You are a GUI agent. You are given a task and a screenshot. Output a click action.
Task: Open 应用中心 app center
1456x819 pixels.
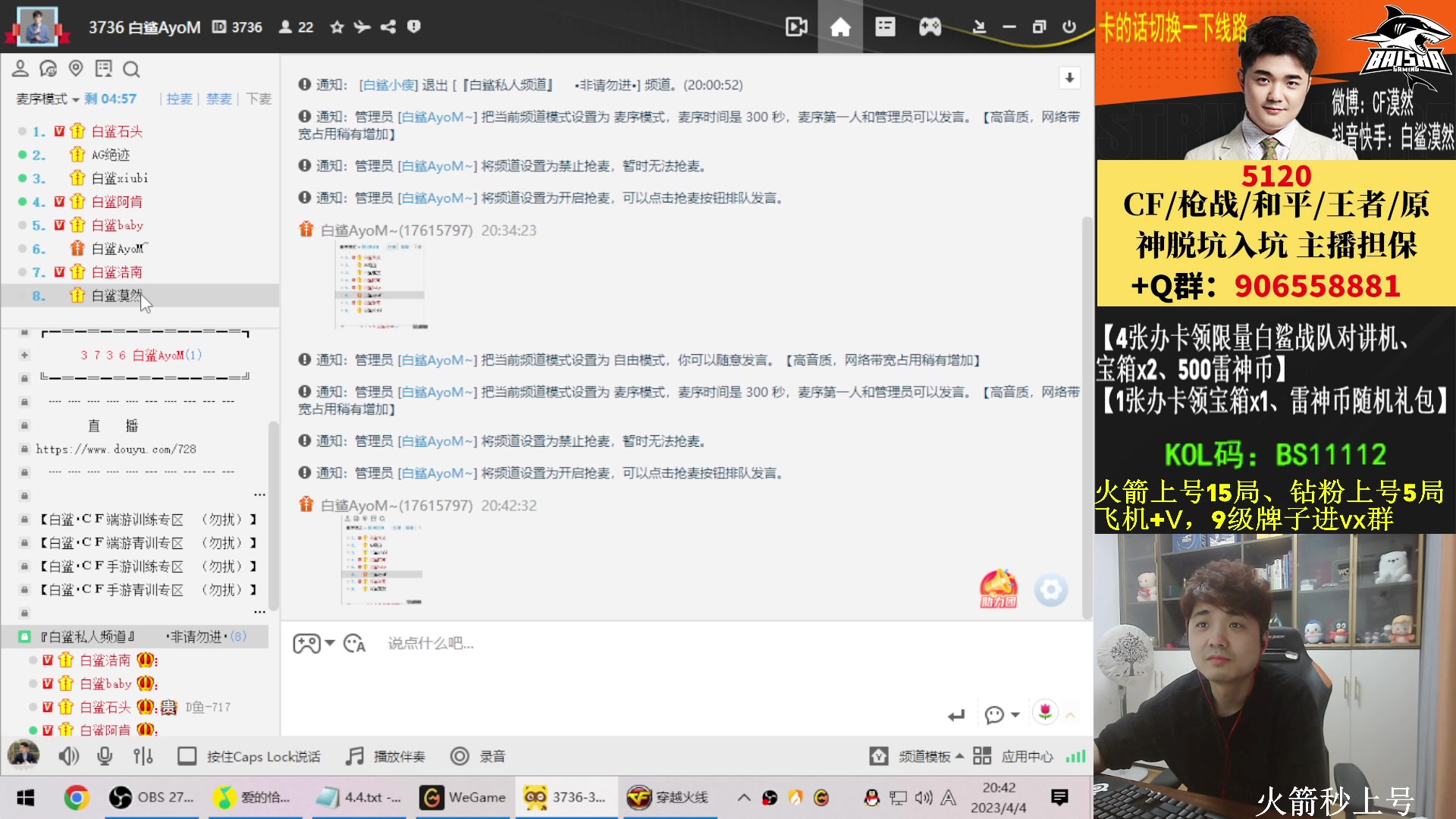[1013, 756]
